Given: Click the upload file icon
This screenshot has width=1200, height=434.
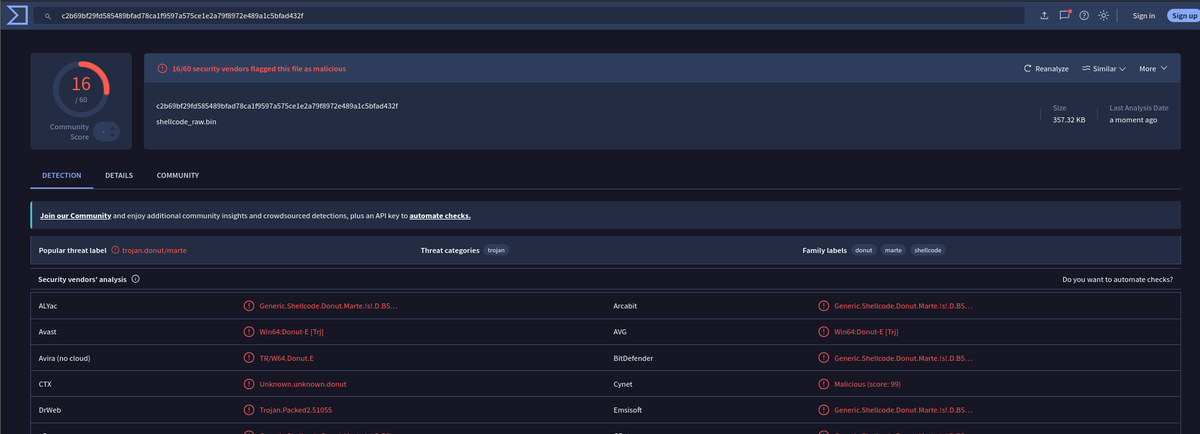Looking at the screenshot, I should tap(1044, 15).
